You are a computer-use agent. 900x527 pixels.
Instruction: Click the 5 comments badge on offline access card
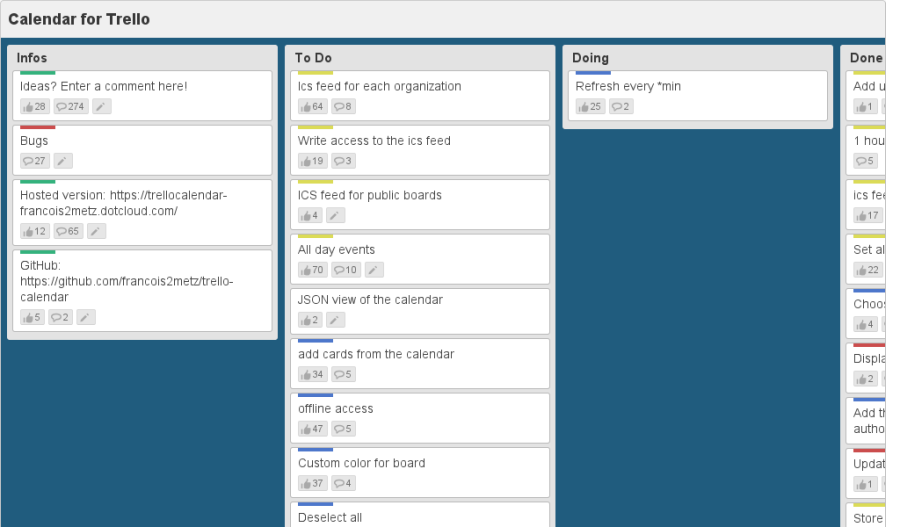(x=343, y=429)
